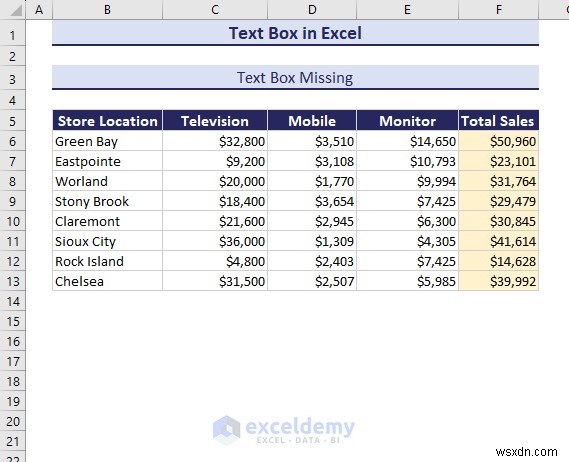Click Total Sales value $23,101
Image resolution: width=569 pixels, height=462 pixels.
point(499,161)
